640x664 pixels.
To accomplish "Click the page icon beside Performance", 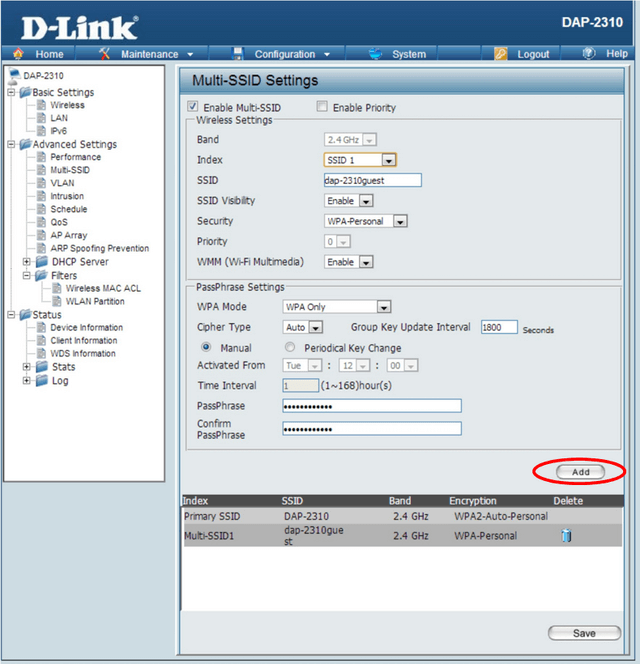I will 41,157.
